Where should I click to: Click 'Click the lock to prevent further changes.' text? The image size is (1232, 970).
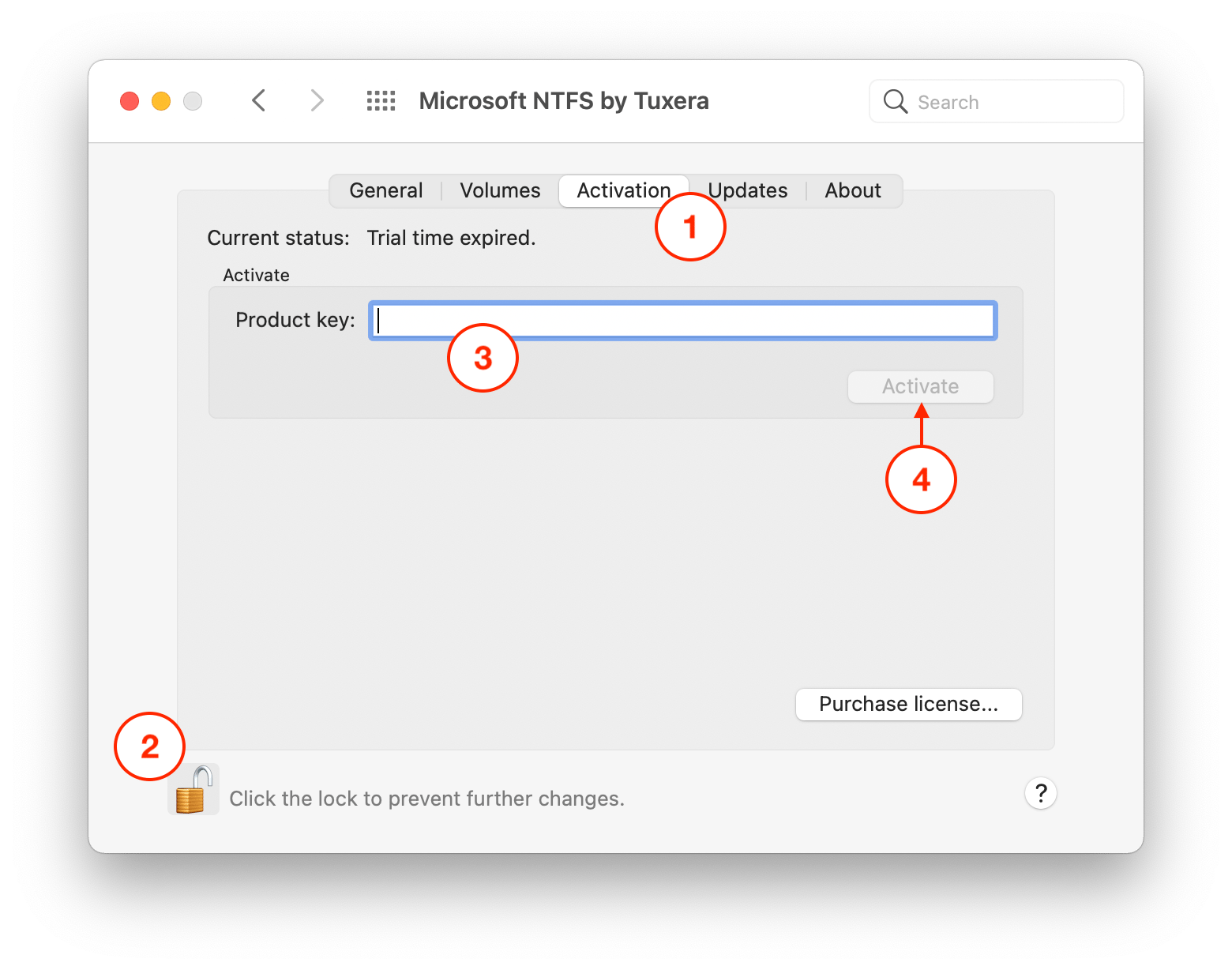point(426,799)
